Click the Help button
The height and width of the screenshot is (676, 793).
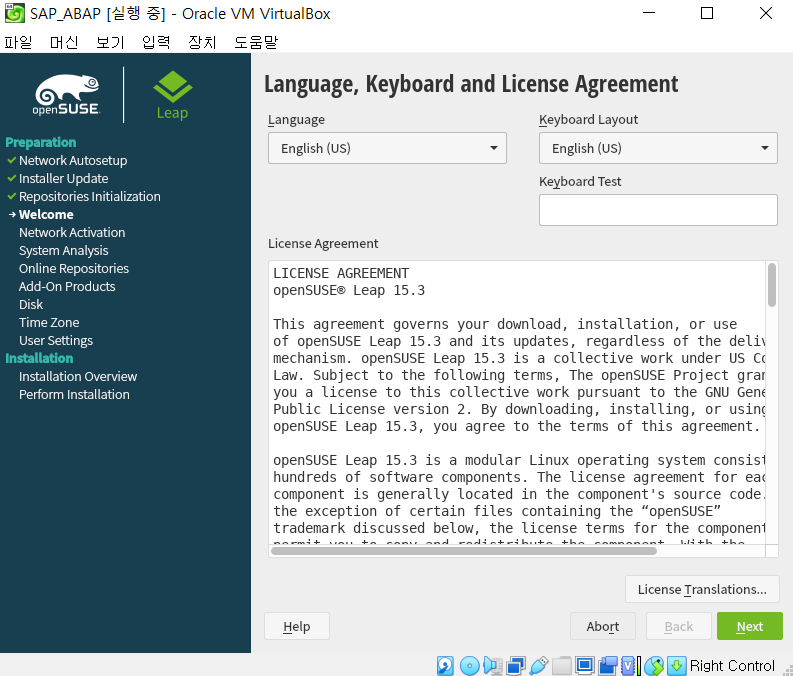[x=297, y=626]
